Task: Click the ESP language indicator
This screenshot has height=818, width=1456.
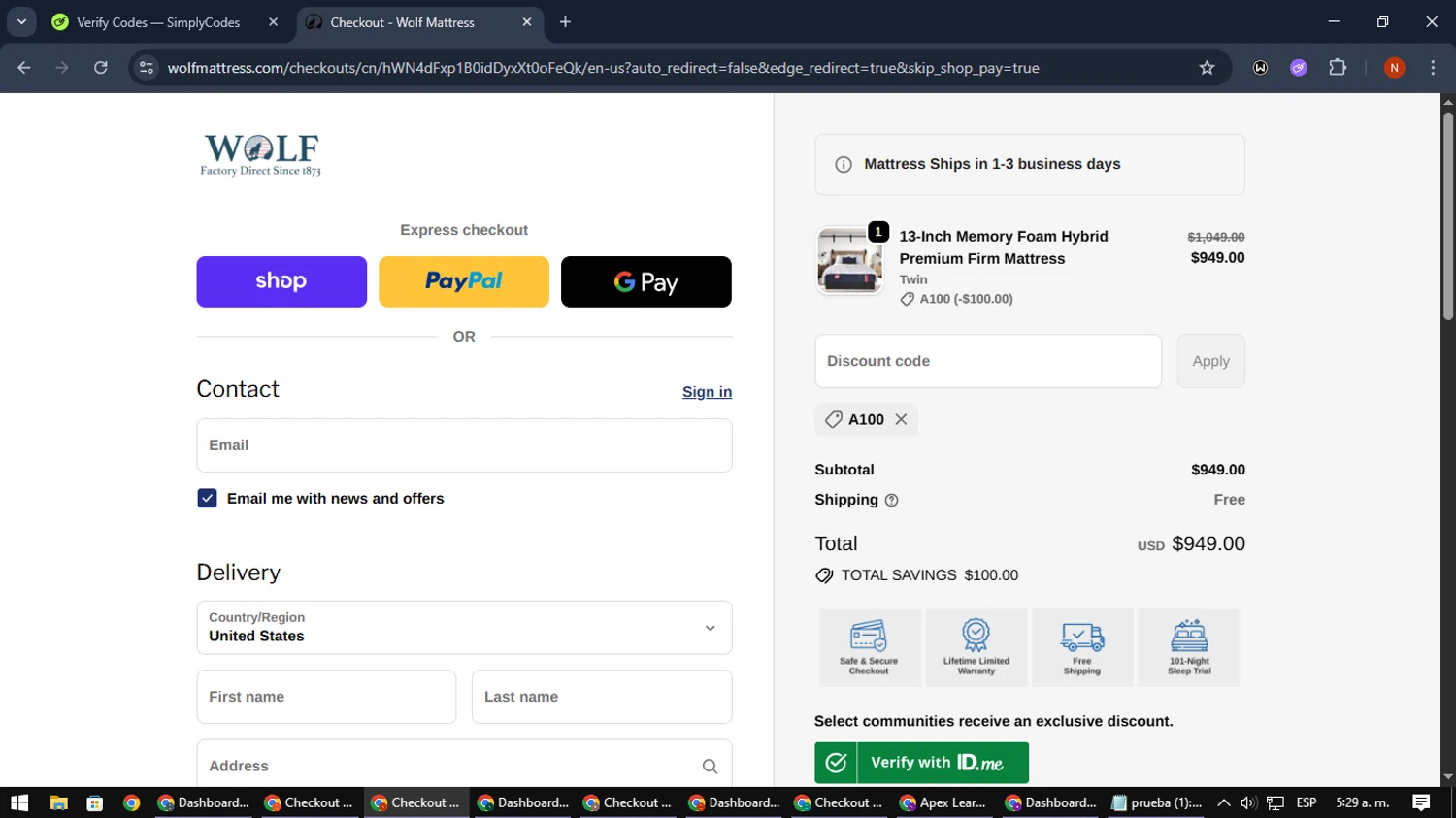Action: point(1307,802)
